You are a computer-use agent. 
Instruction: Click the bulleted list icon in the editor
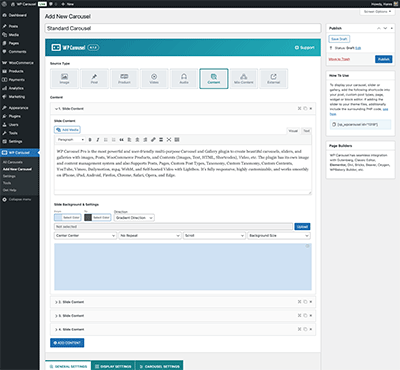tap(106, 140)
